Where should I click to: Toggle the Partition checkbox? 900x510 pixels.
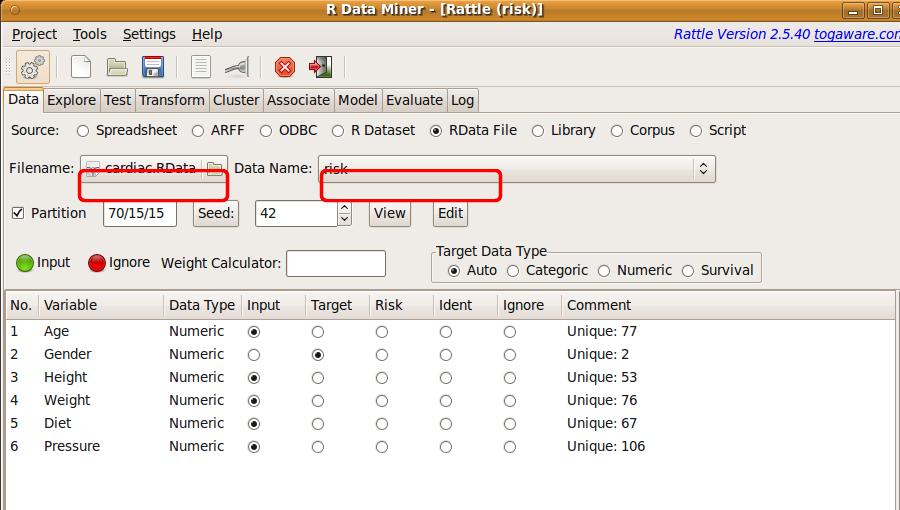click(18, 213)
